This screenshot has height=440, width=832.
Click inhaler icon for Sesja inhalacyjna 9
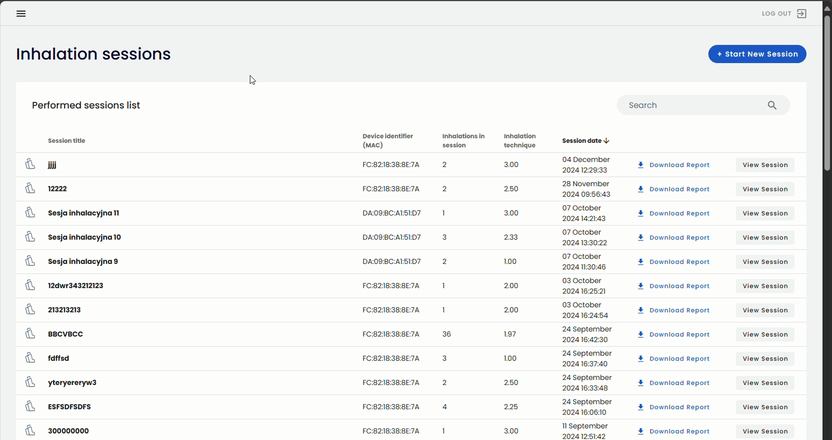coord(30,261)
